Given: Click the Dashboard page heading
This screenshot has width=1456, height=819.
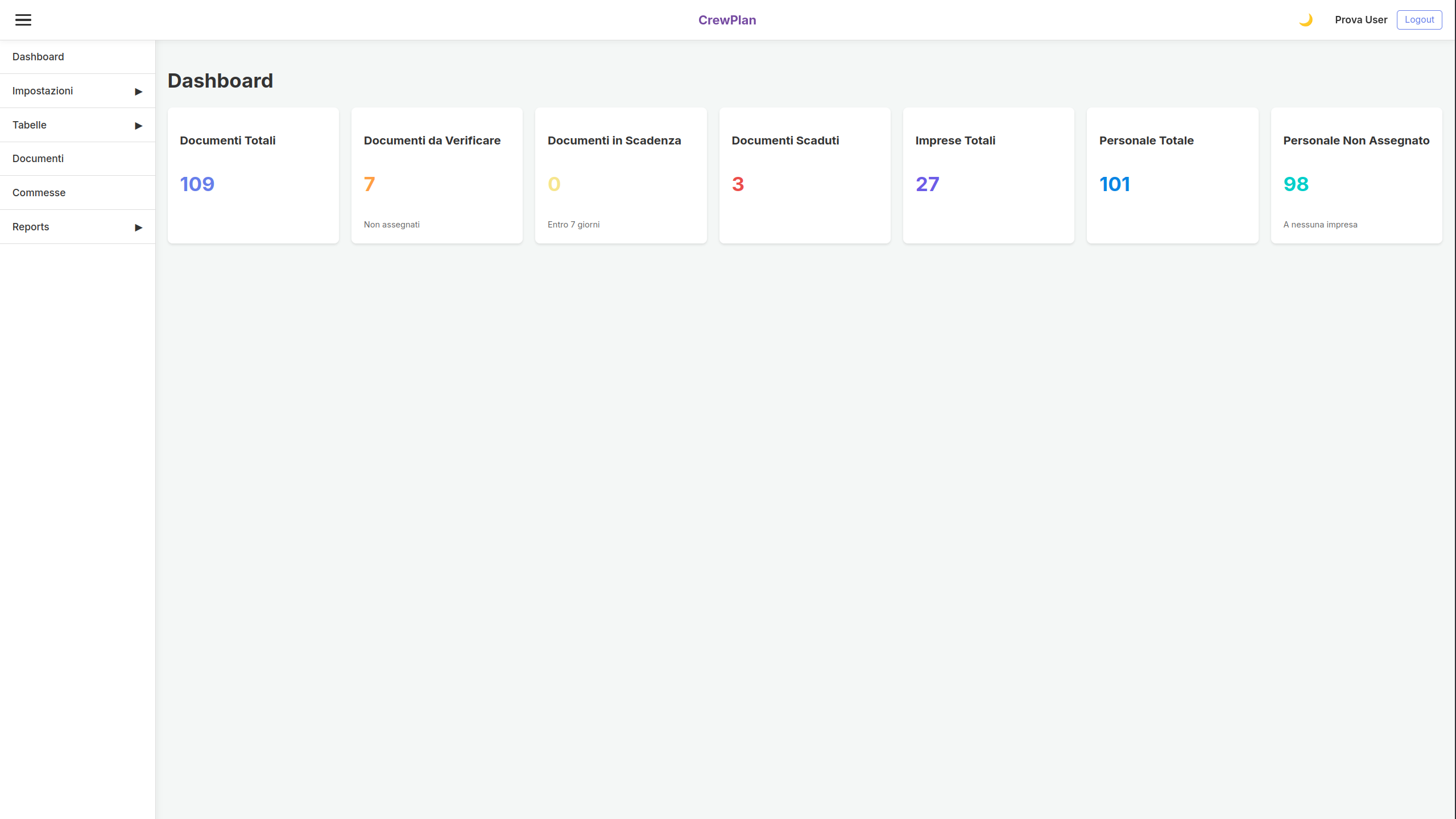Looking at the screenshot, I should coord(220,80).
